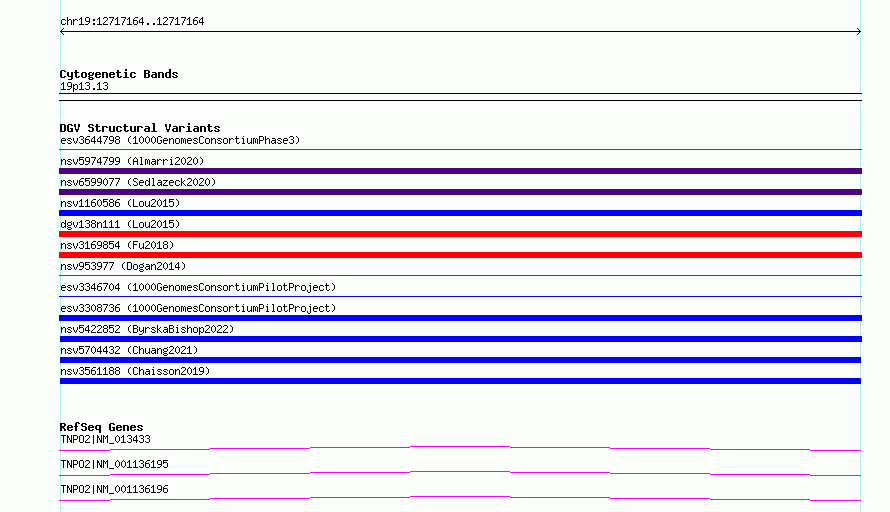The width and height of the screenshot is (890, 512).
Task: Click the magenta gene line of NM_001136196
Action: click(460, 498)
